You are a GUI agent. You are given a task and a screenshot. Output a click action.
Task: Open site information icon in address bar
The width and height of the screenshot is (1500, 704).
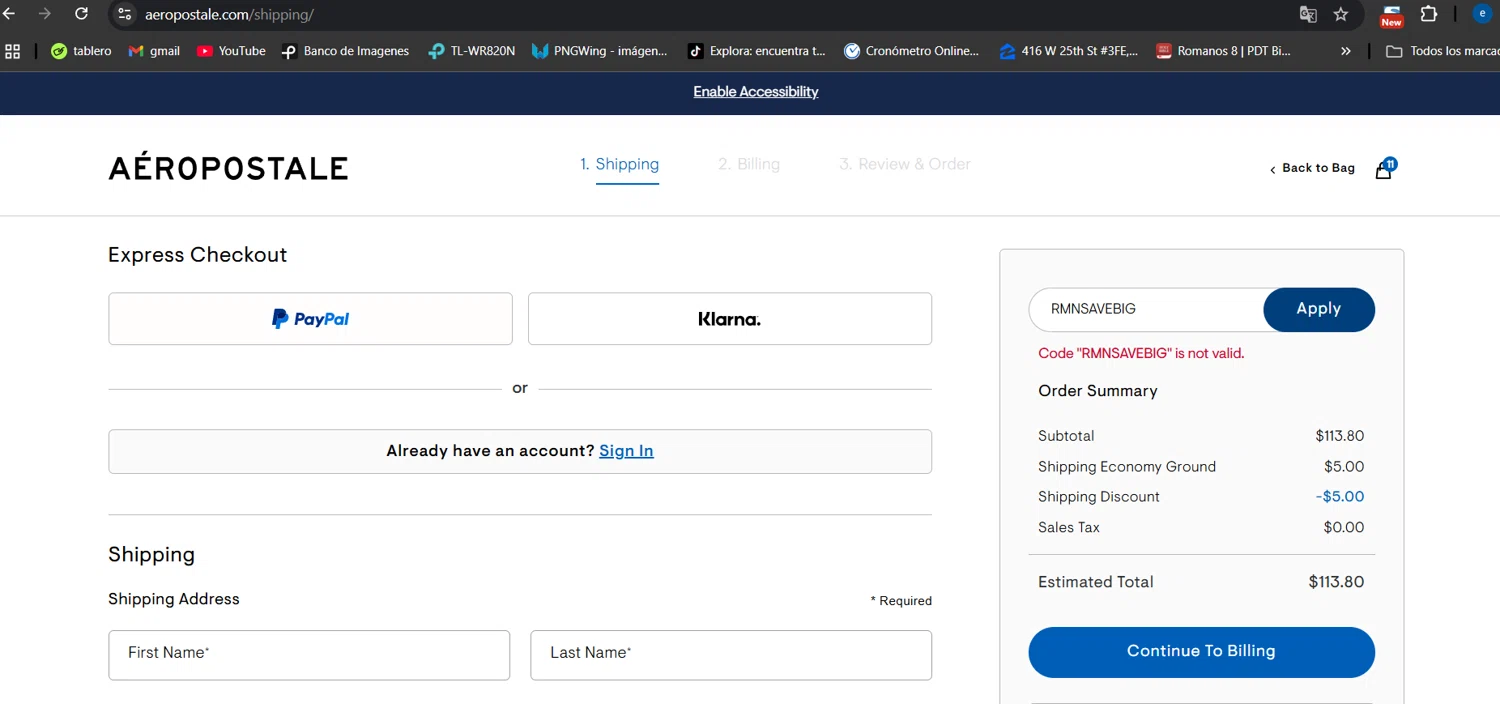[x=124, y=14]
